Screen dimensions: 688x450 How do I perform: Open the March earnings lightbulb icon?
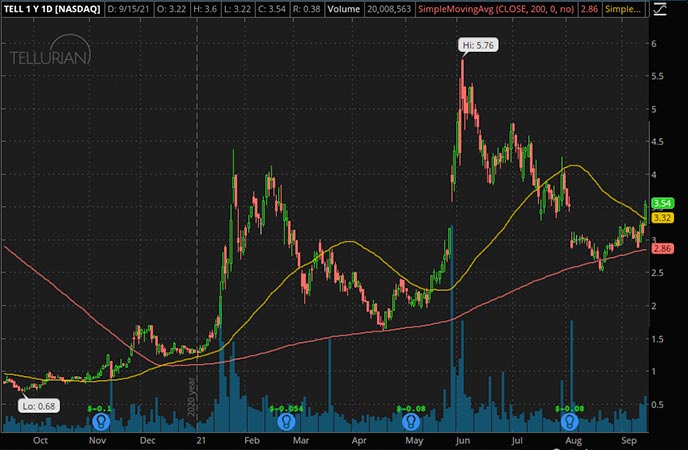[286, 422]
